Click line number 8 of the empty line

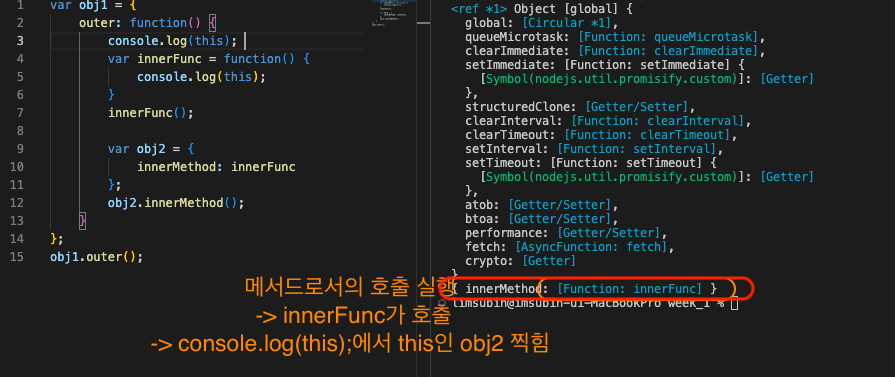pos(21,131)
